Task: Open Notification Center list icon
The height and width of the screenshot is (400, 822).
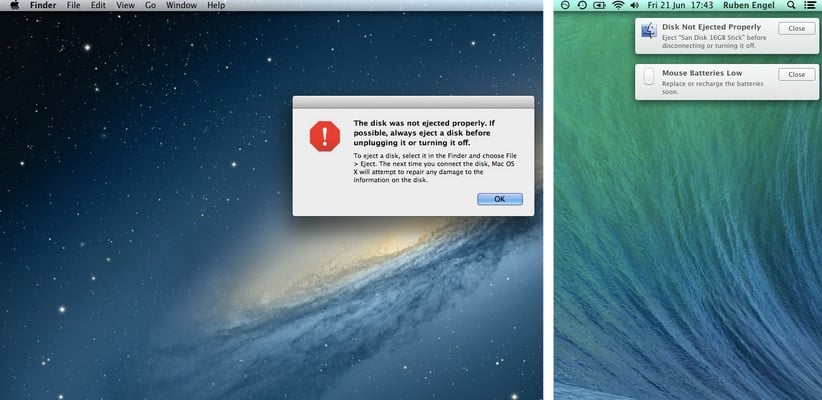Action: tap(810, 5)
